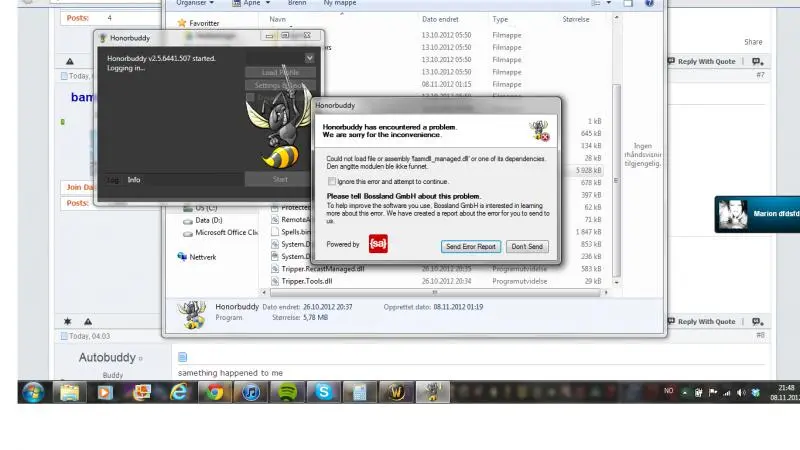Click the multi-quote icon beside lower Reply With Quote

pos(758,322)
